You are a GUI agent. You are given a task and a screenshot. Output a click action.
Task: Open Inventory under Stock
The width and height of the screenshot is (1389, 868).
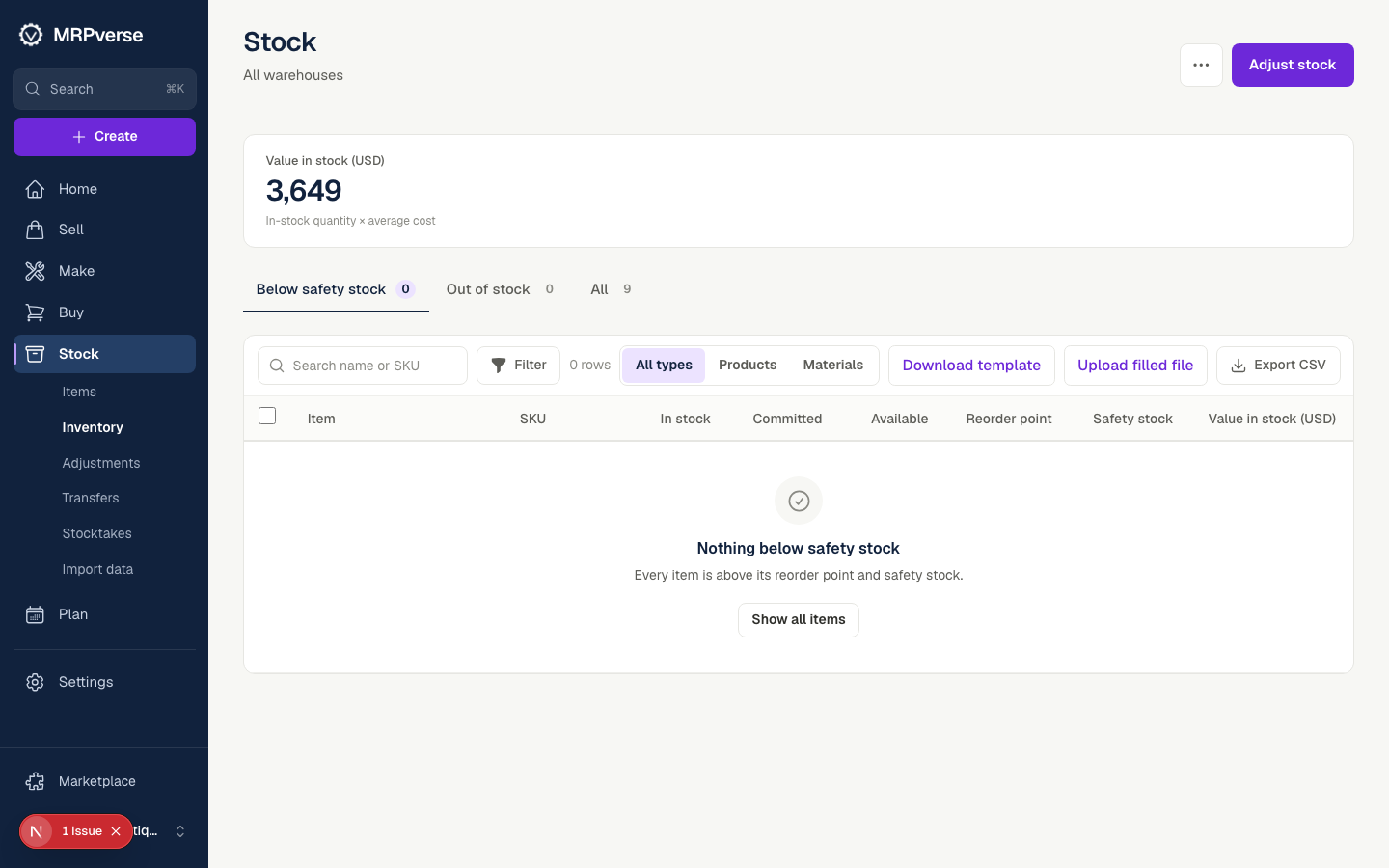click(93, 427)
